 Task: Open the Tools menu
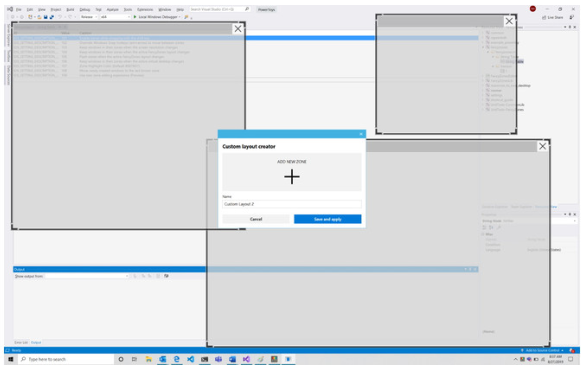tap(128, 9)
